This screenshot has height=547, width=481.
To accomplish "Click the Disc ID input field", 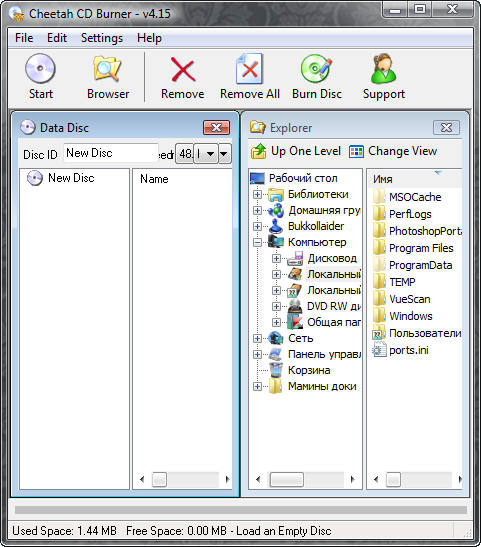I will pos(111,153).
